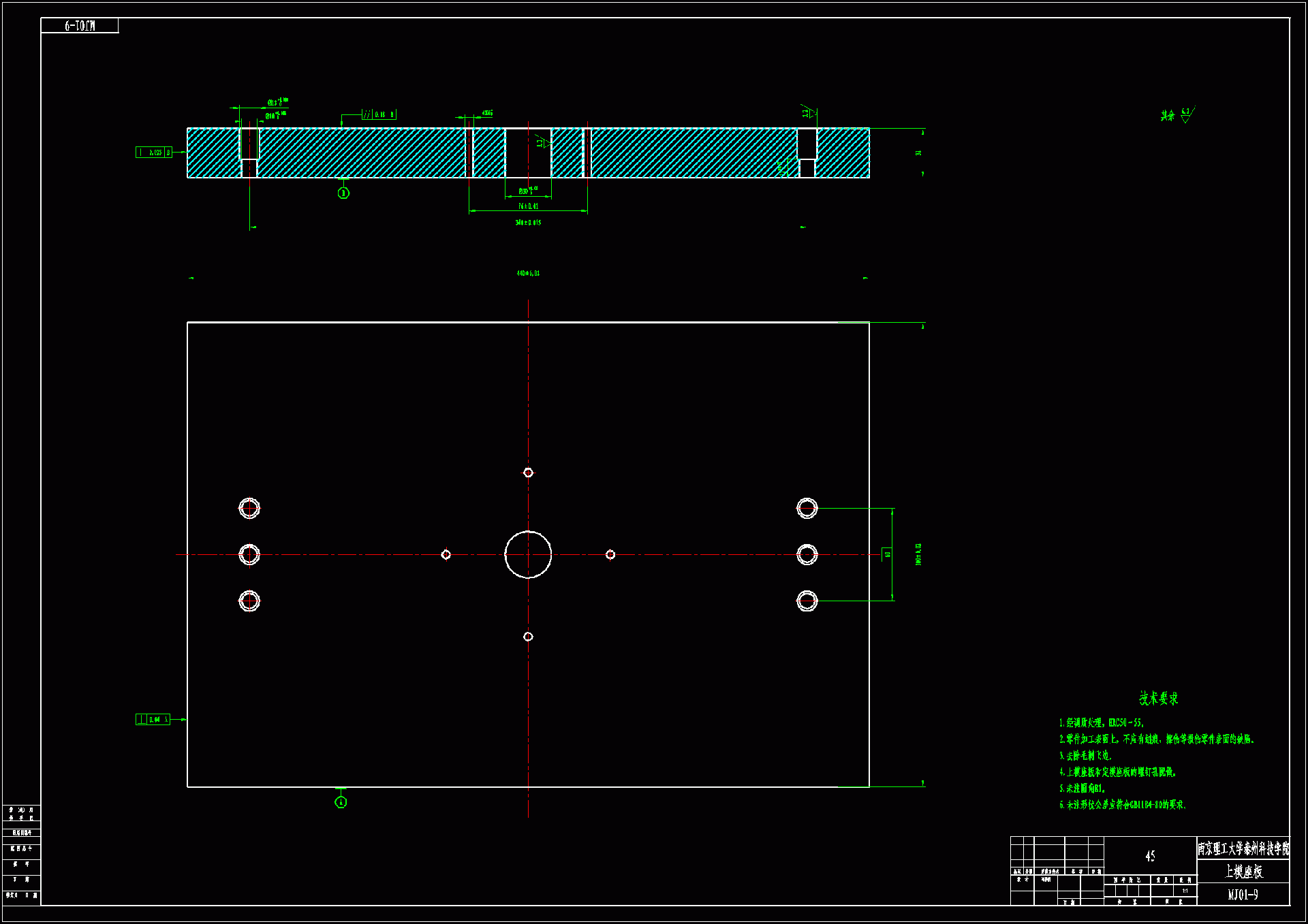Click datum circle marker beneath the plan view
This screenshot has height=924, width=1308.
[341, 802]
